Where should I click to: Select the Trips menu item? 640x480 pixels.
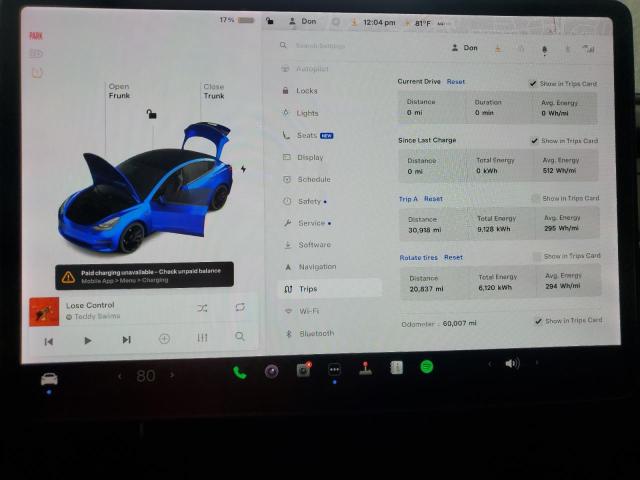[330, 289]
